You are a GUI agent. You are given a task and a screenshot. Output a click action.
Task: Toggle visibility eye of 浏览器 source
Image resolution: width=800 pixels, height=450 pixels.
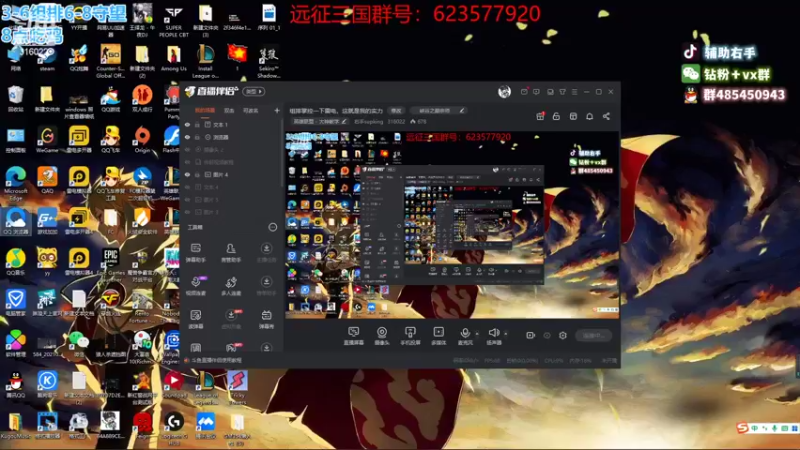tap(187, 137)
